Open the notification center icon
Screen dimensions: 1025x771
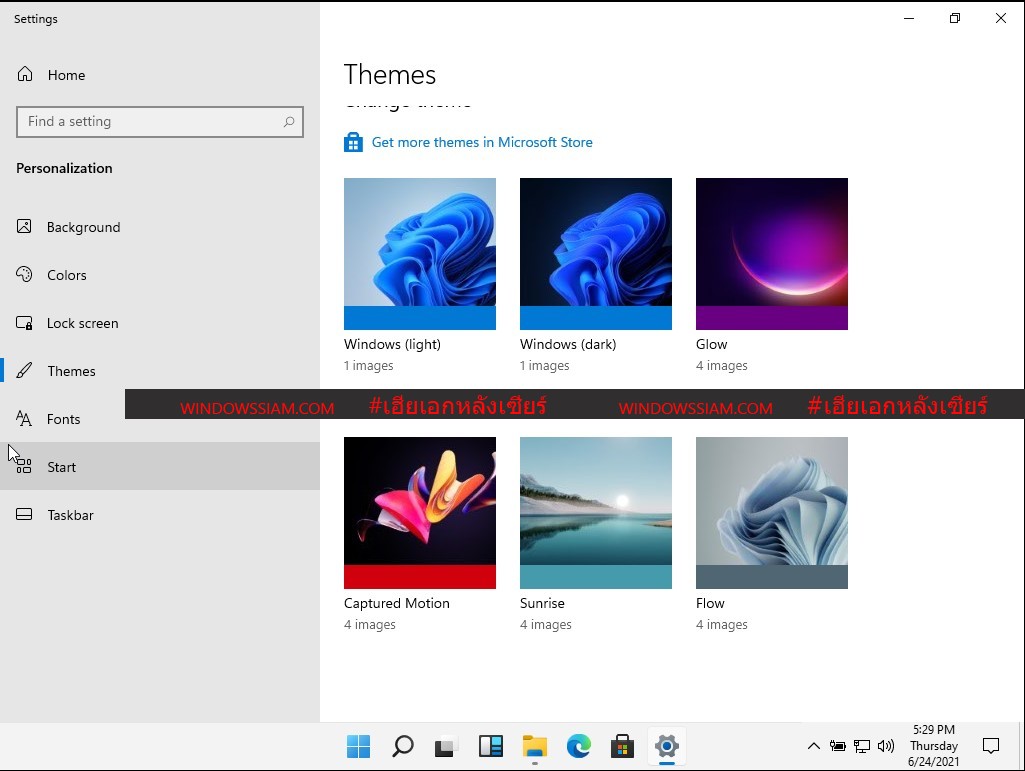coord(991,746)
